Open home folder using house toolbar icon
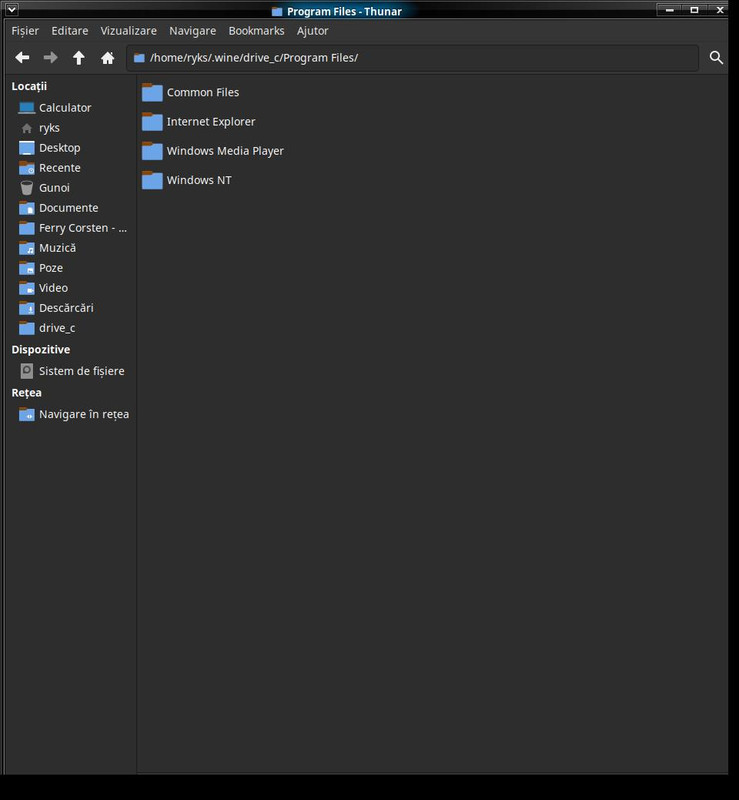This screenshot has width=739, height=800. tap(107, 58)
